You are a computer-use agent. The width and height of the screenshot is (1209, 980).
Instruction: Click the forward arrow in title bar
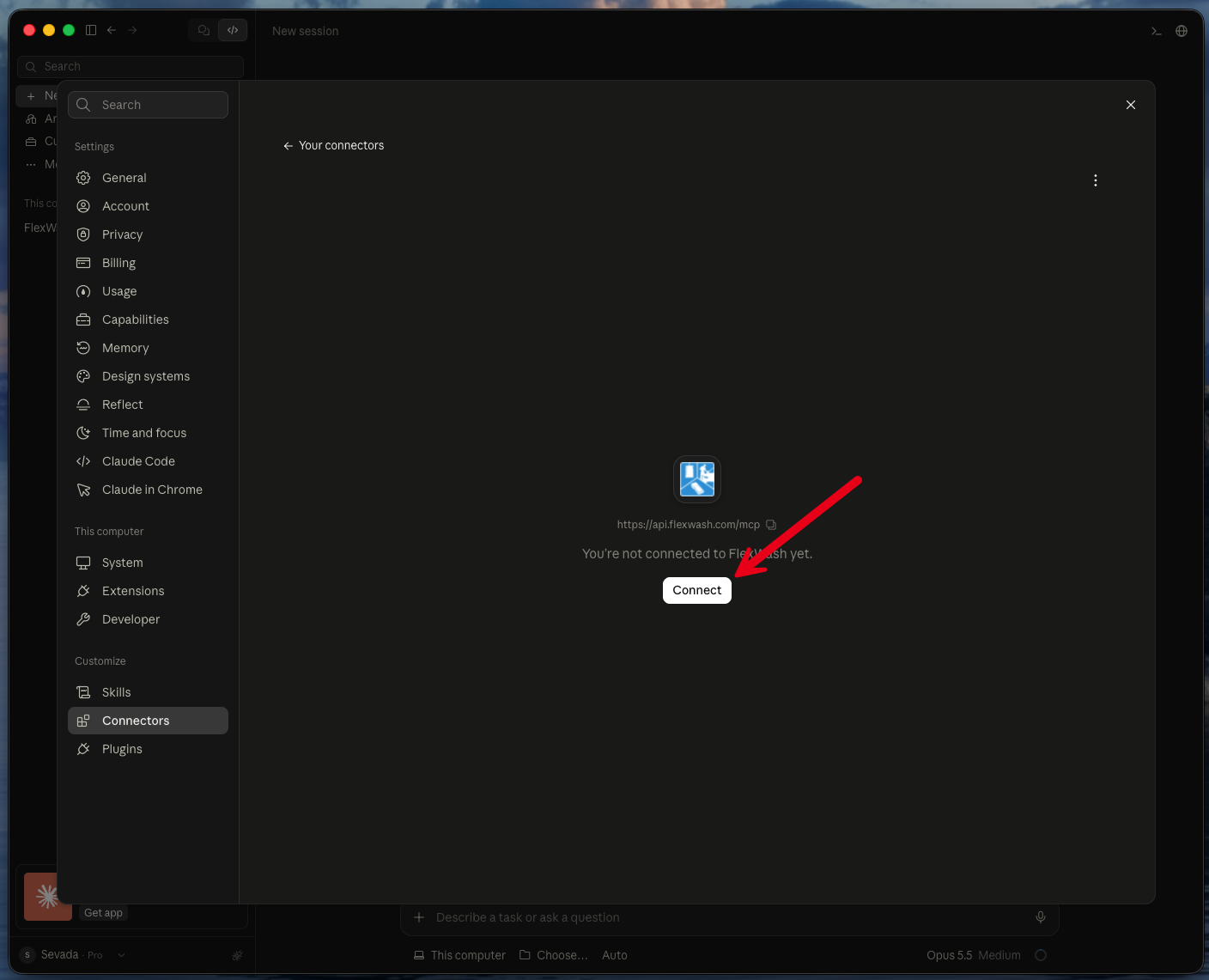click(132, 30)
